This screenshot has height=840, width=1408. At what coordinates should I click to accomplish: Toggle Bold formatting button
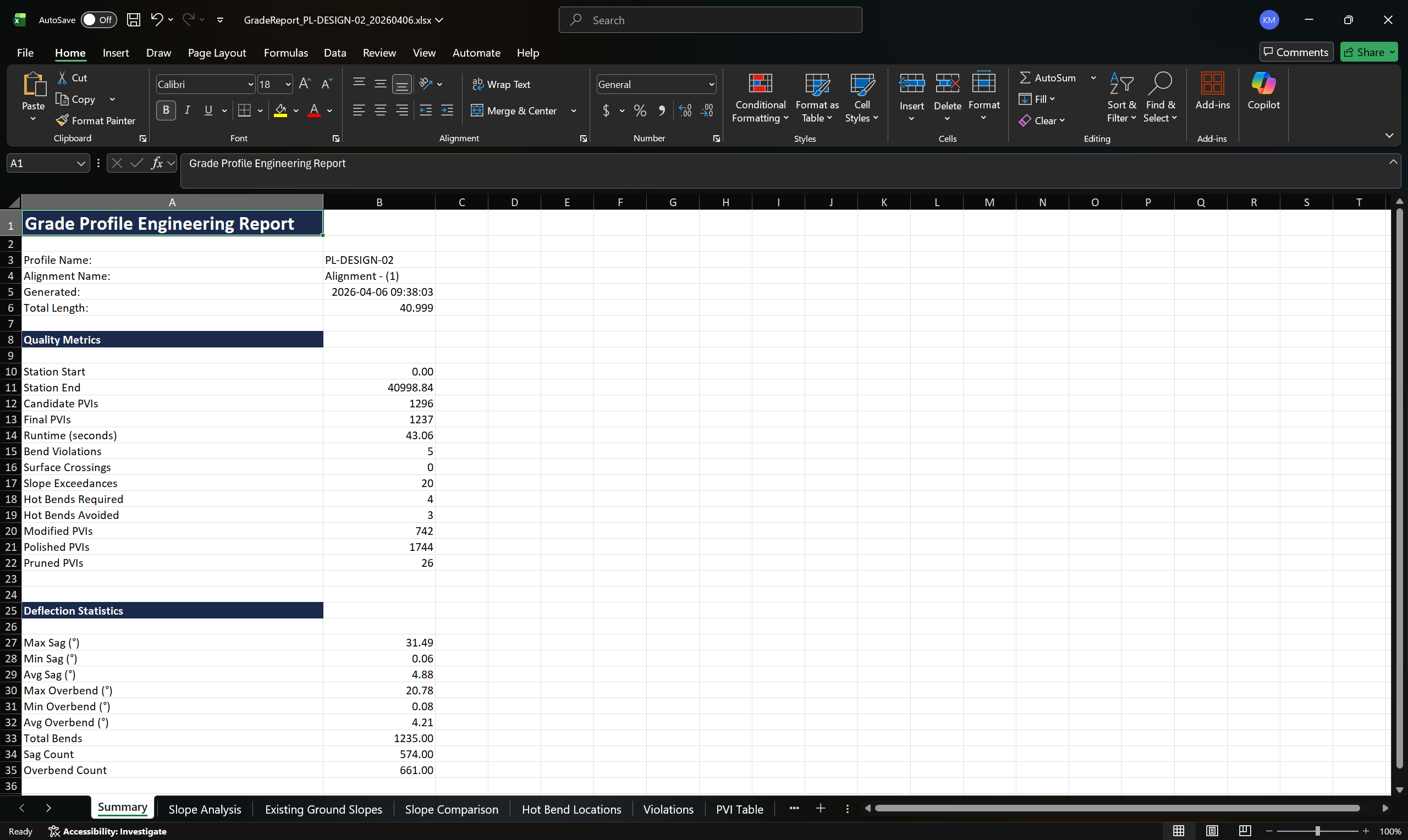(x=166, y=110)
